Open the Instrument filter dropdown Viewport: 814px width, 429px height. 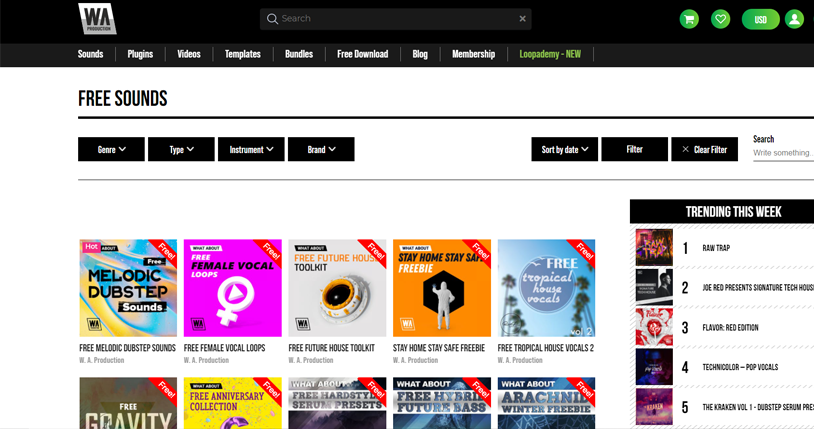tap(251, 149)
